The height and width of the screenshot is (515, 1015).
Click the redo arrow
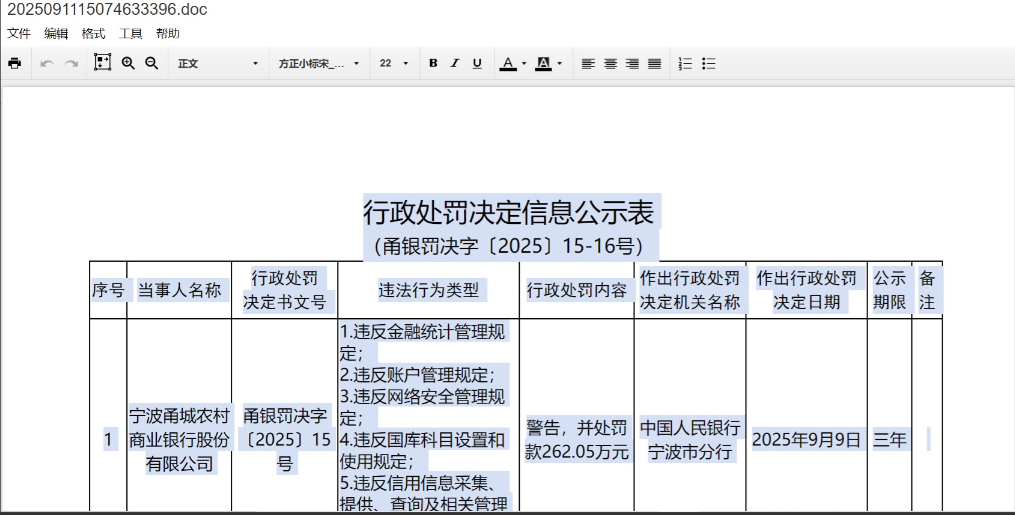pos(71,63)
